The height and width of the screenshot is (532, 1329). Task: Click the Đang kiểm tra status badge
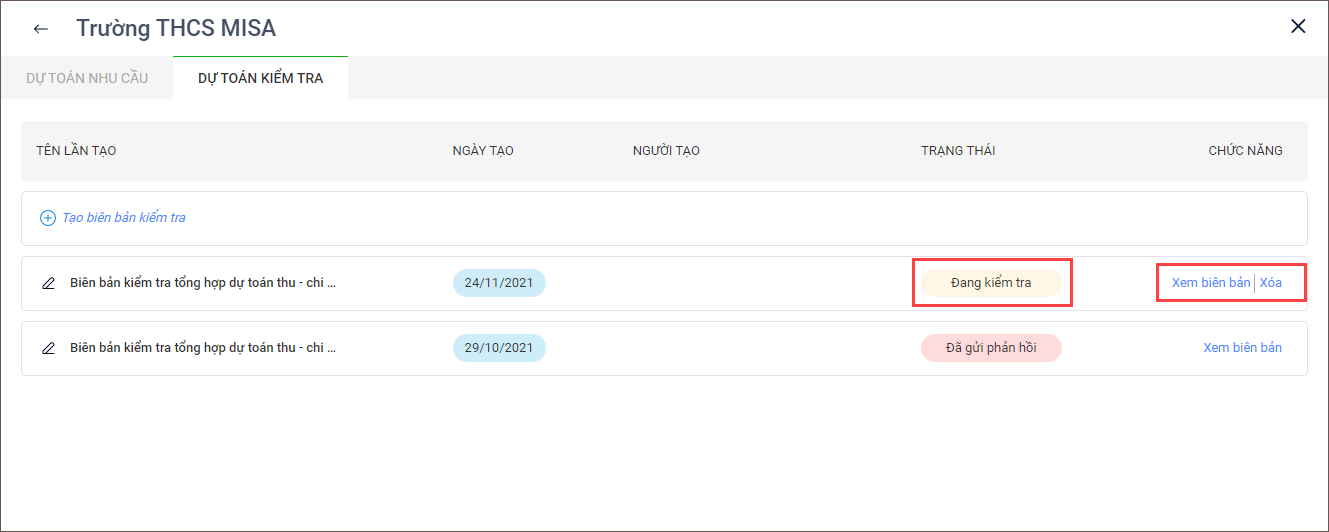[x=990, y=283]
